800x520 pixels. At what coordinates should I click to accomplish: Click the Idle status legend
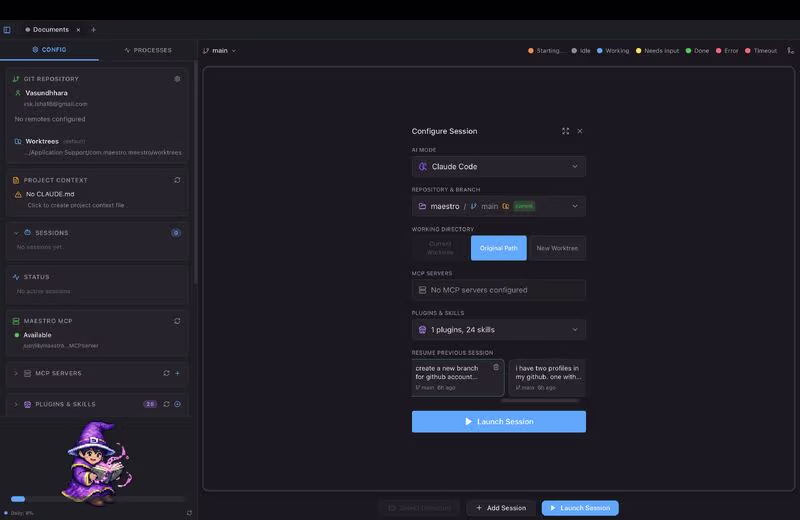point(581,51)
